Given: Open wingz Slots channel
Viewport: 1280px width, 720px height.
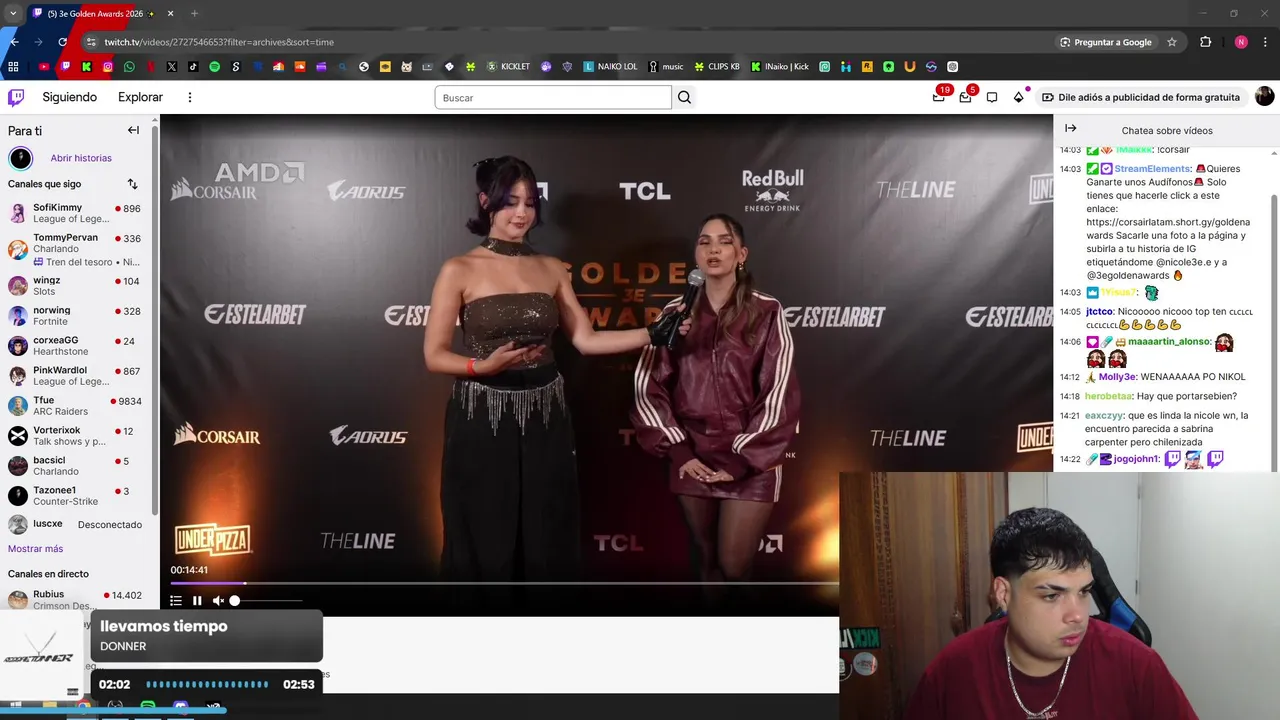Looking at the screenshot, I should 75,286.
